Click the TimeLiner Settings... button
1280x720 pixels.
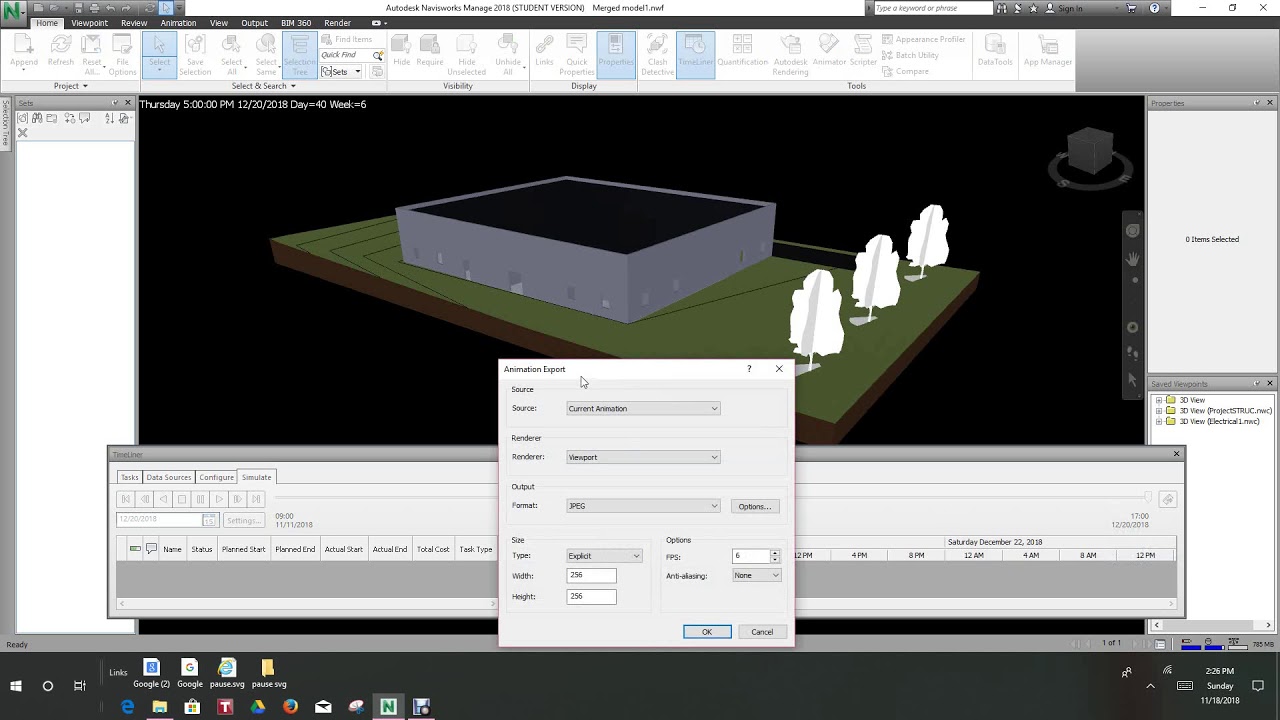point(243,520)
